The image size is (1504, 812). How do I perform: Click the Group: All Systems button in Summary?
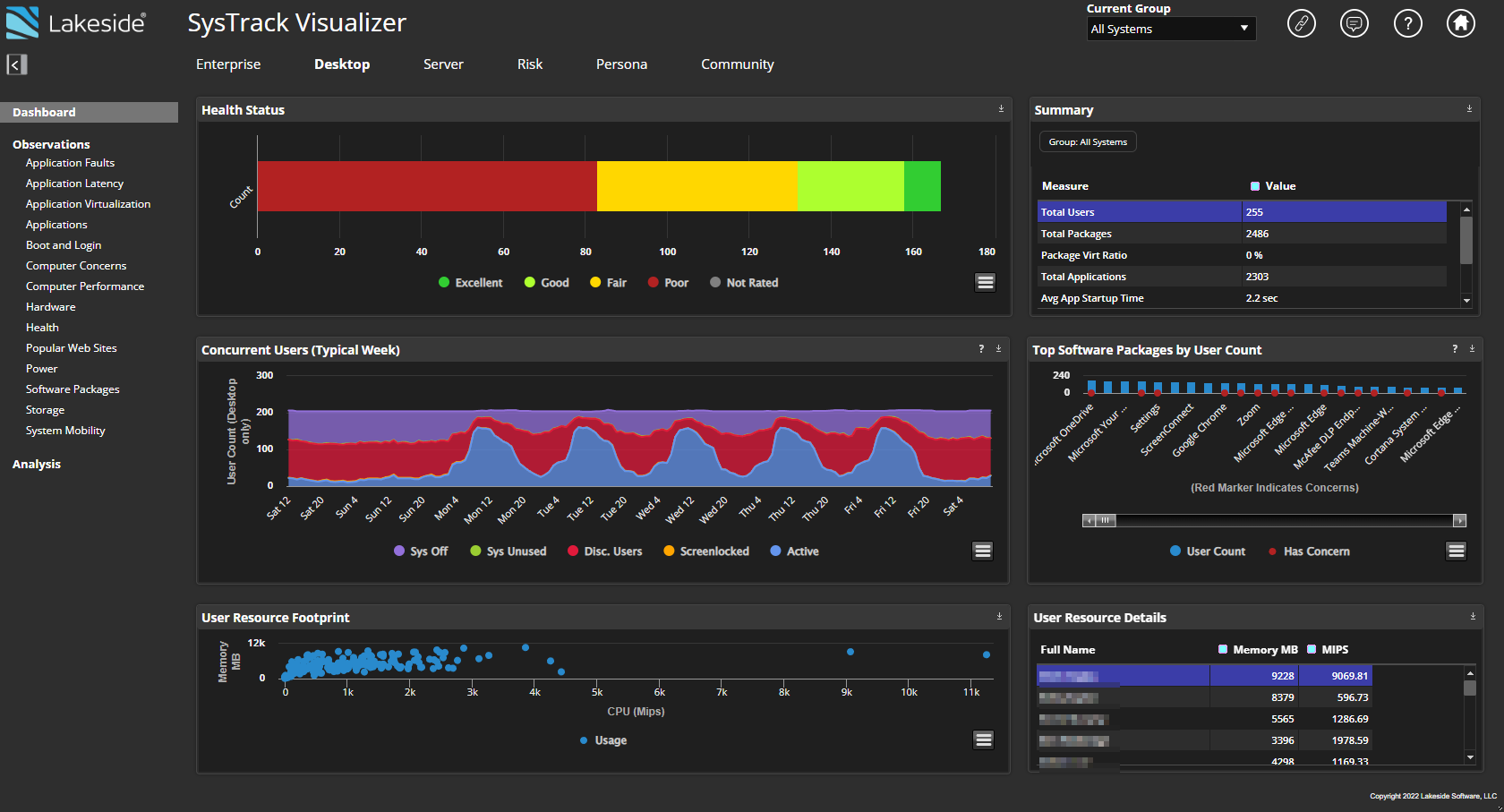tap(1087, 141)
